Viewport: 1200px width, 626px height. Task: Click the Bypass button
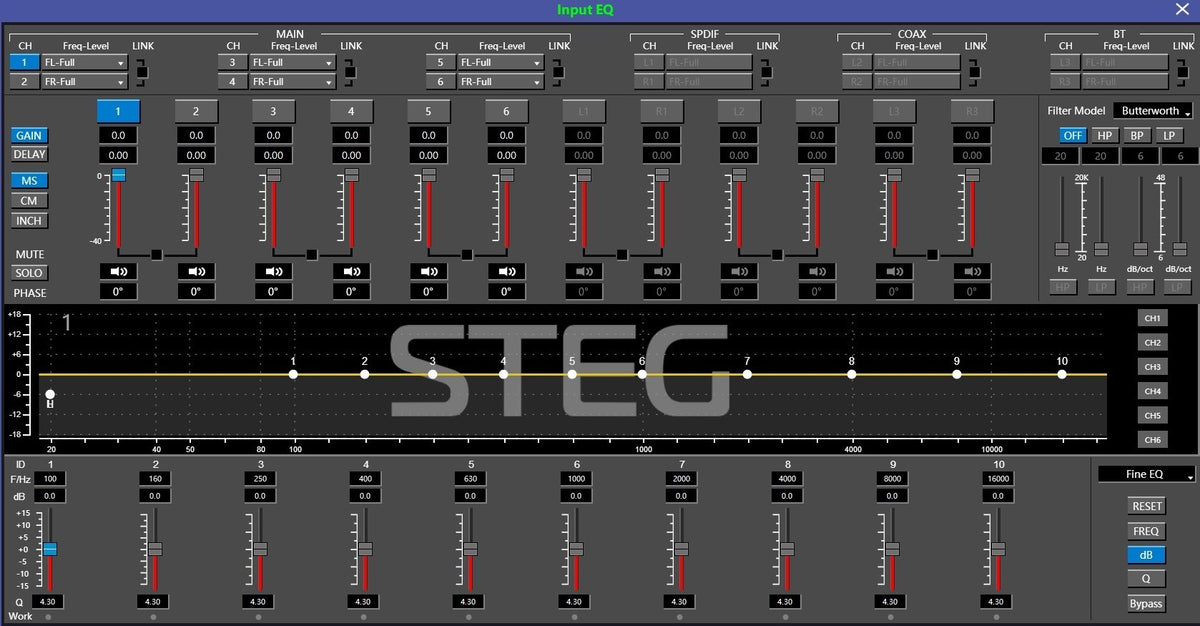click(1146, 603)
